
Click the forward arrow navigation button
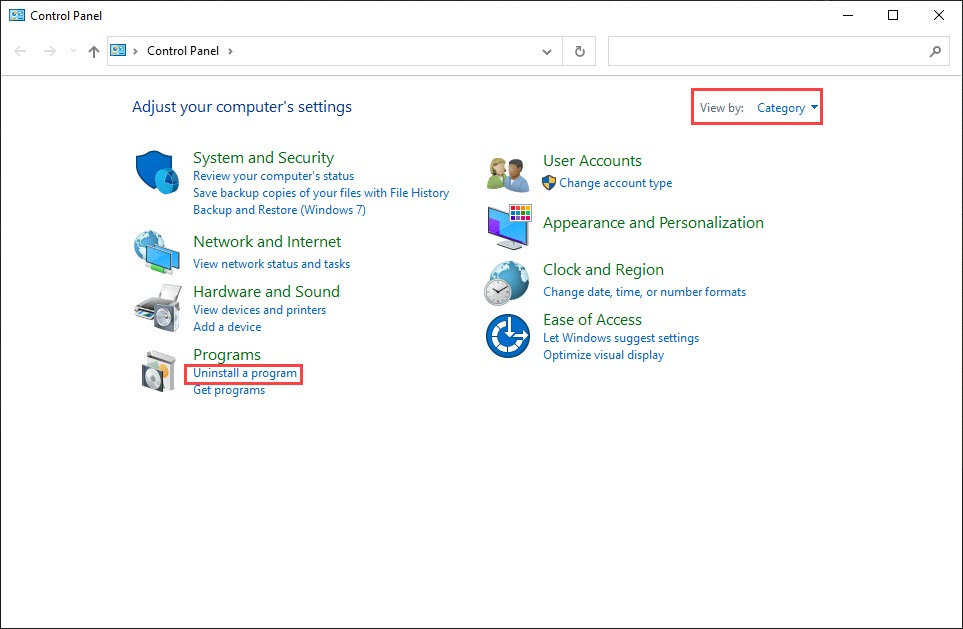50,51
